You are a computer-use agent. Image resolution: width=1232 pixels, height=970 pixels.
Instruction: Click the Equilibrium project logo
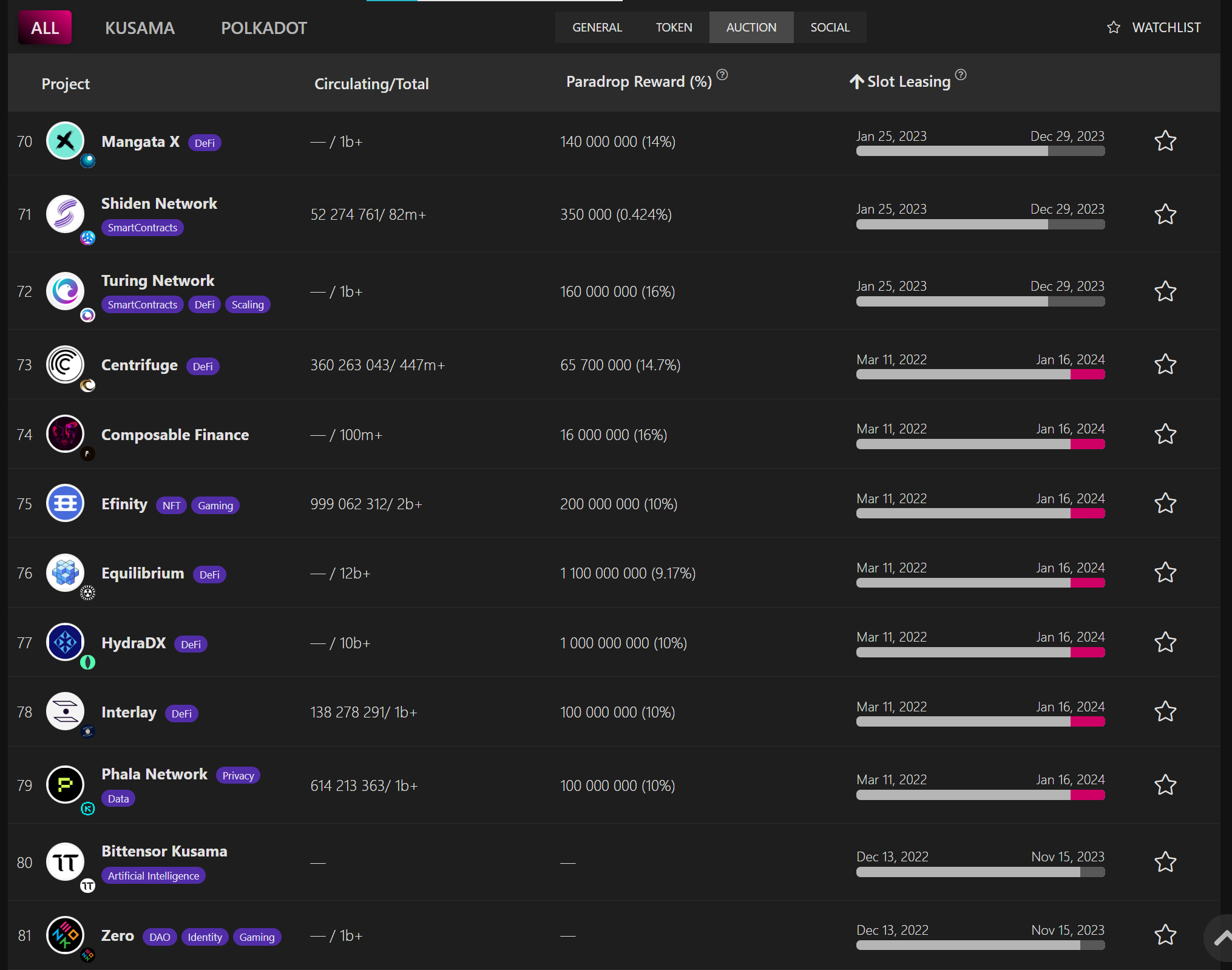pos(65,572)
